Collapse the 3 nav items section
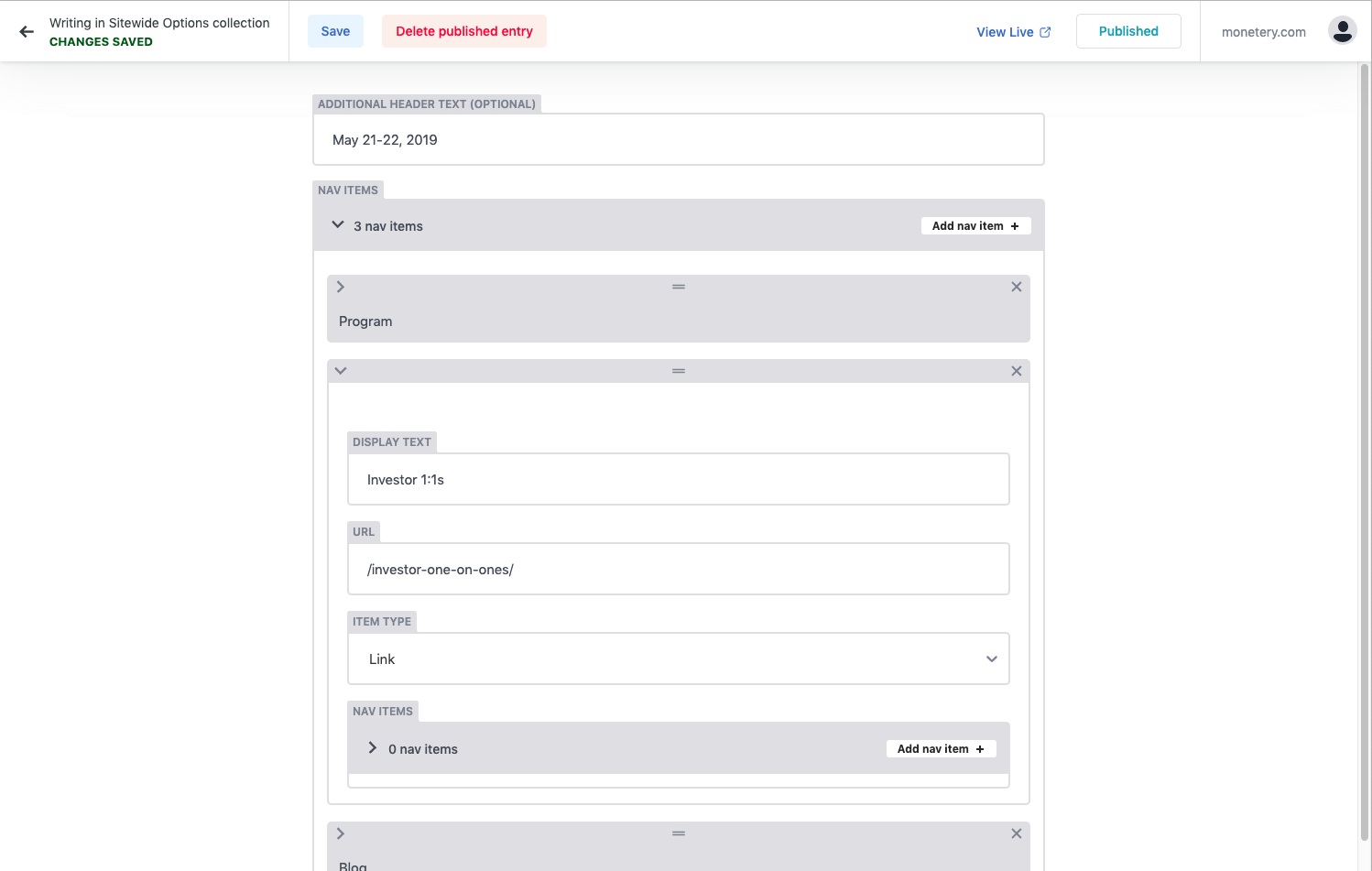Viewport: 1372px width, 871px height. tap(338, 223)
